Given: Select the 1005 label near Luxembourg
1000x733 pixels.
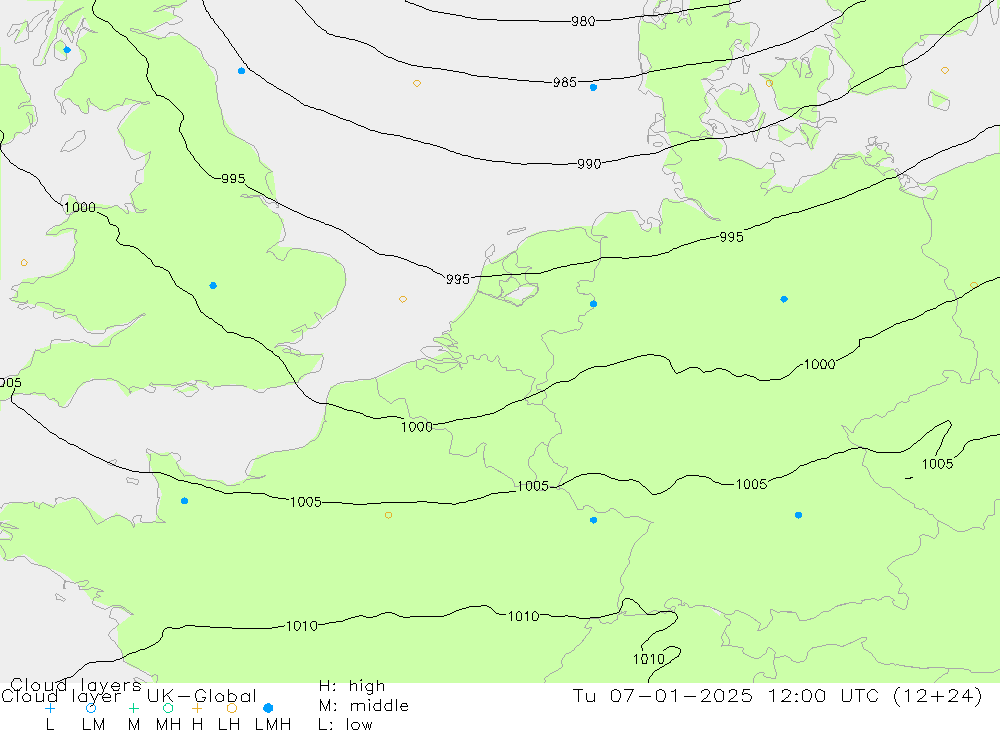Looking at the screenshot, I should click(533, 487).
